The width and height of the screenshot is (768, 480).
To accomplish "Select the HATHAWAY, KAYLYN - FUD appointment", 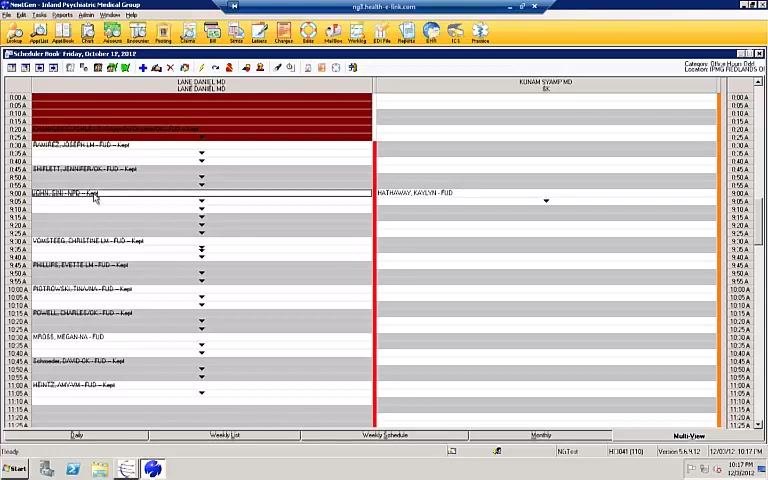I will pos(415,193).
